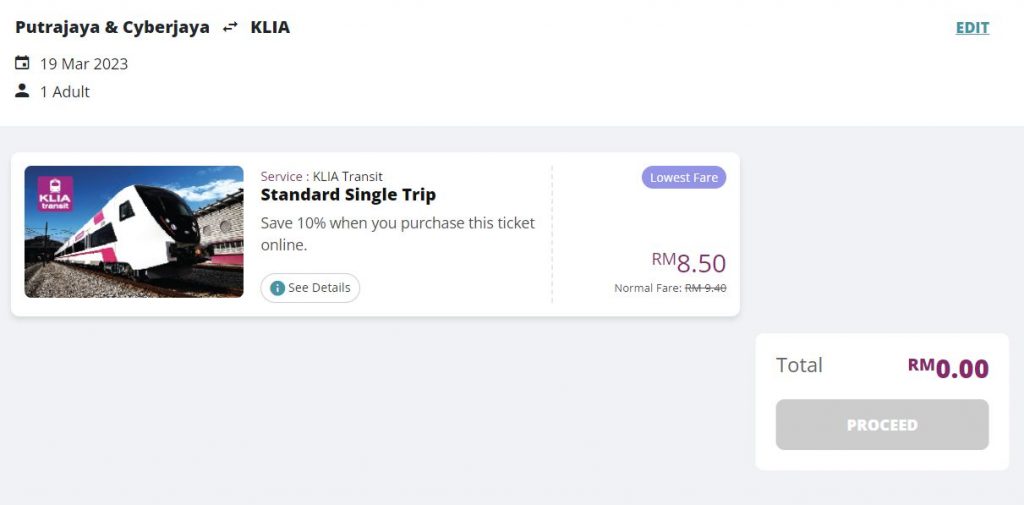This screenshot has width=1024, height=505.
Task: Click the RM0.00 total amount
Action: pos(948,368)
